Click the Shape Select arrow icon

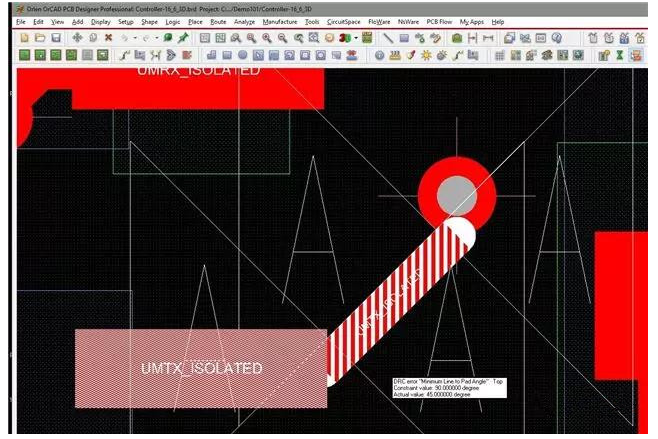click(x=258, y=55)
